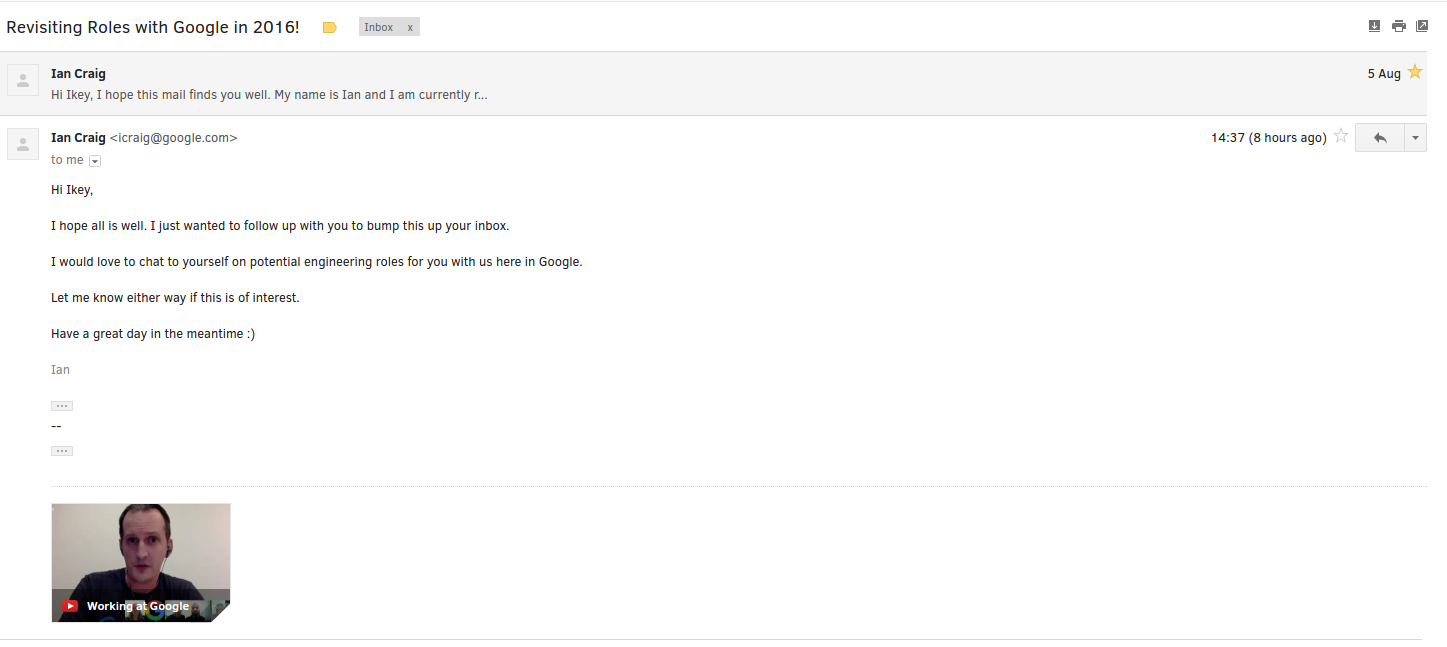This screenshot has height=647, width=1447.
Task: Unstar the 5 Aug message
Action: [x=1415, y=72]
